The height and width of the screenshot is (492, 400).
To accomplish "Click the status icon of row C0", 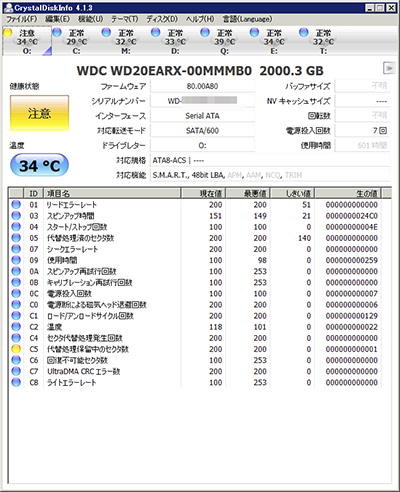I will tap(16, 305).
